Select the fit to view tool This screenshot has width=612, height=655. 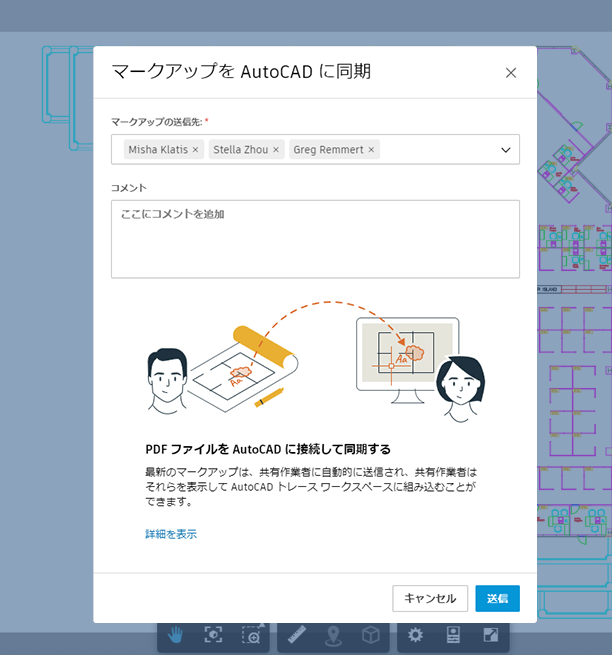click(213, 635)
